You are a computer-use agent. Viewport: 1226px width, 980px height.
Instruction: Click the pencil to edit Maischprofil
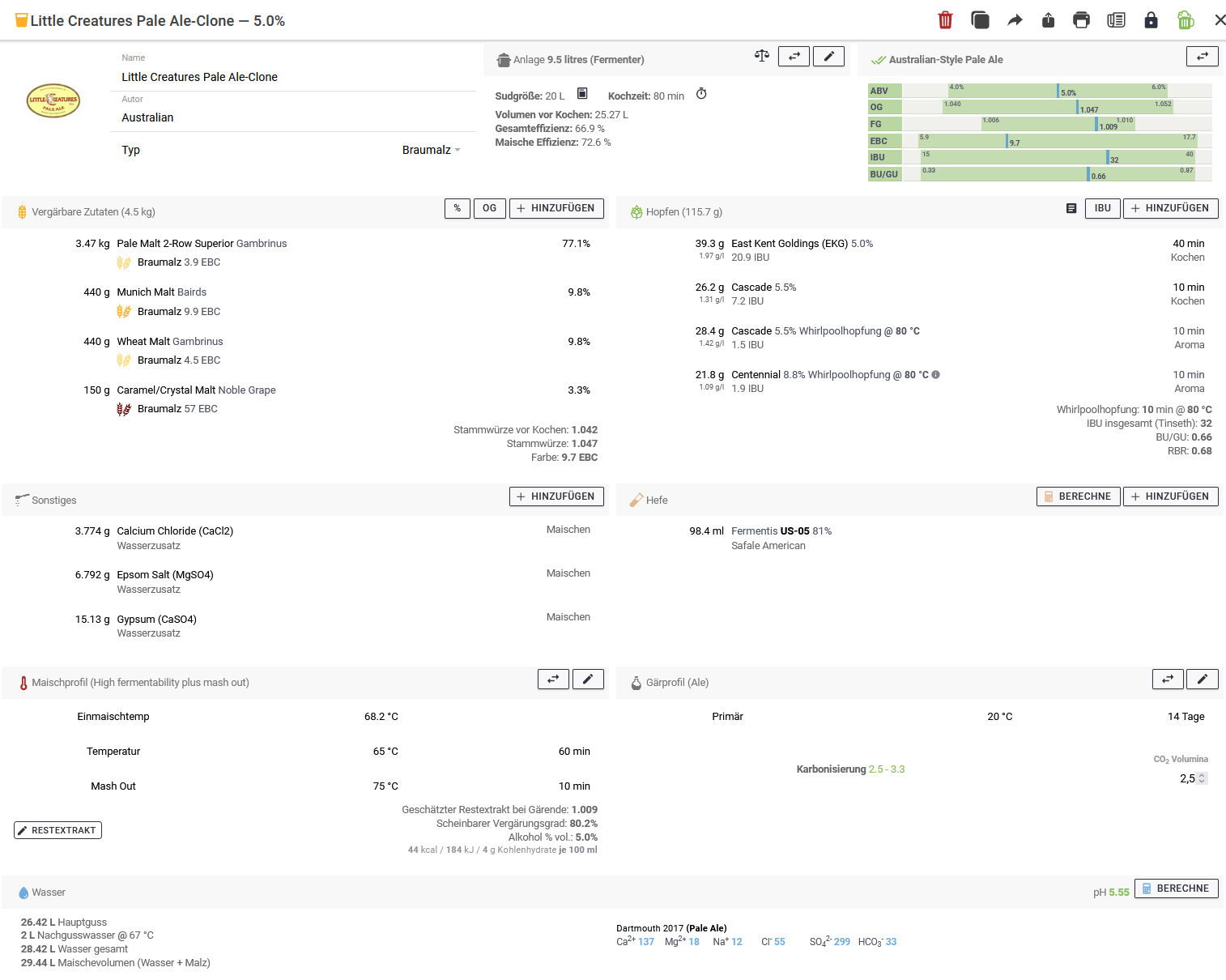click(x=588, y=680)
